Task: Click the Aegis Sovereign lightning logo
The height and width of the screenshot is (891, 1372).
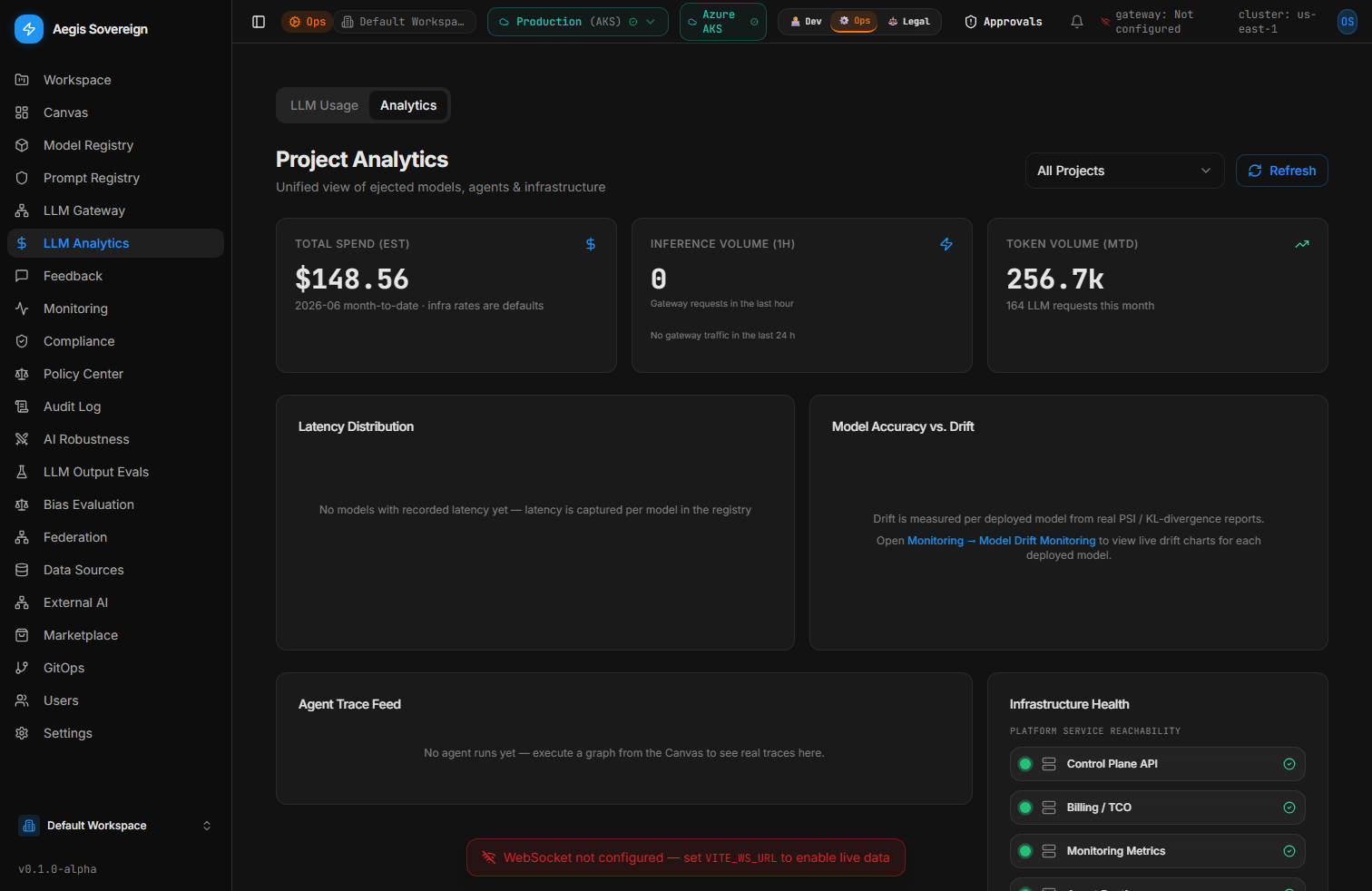Action: [x=29, y=29]
